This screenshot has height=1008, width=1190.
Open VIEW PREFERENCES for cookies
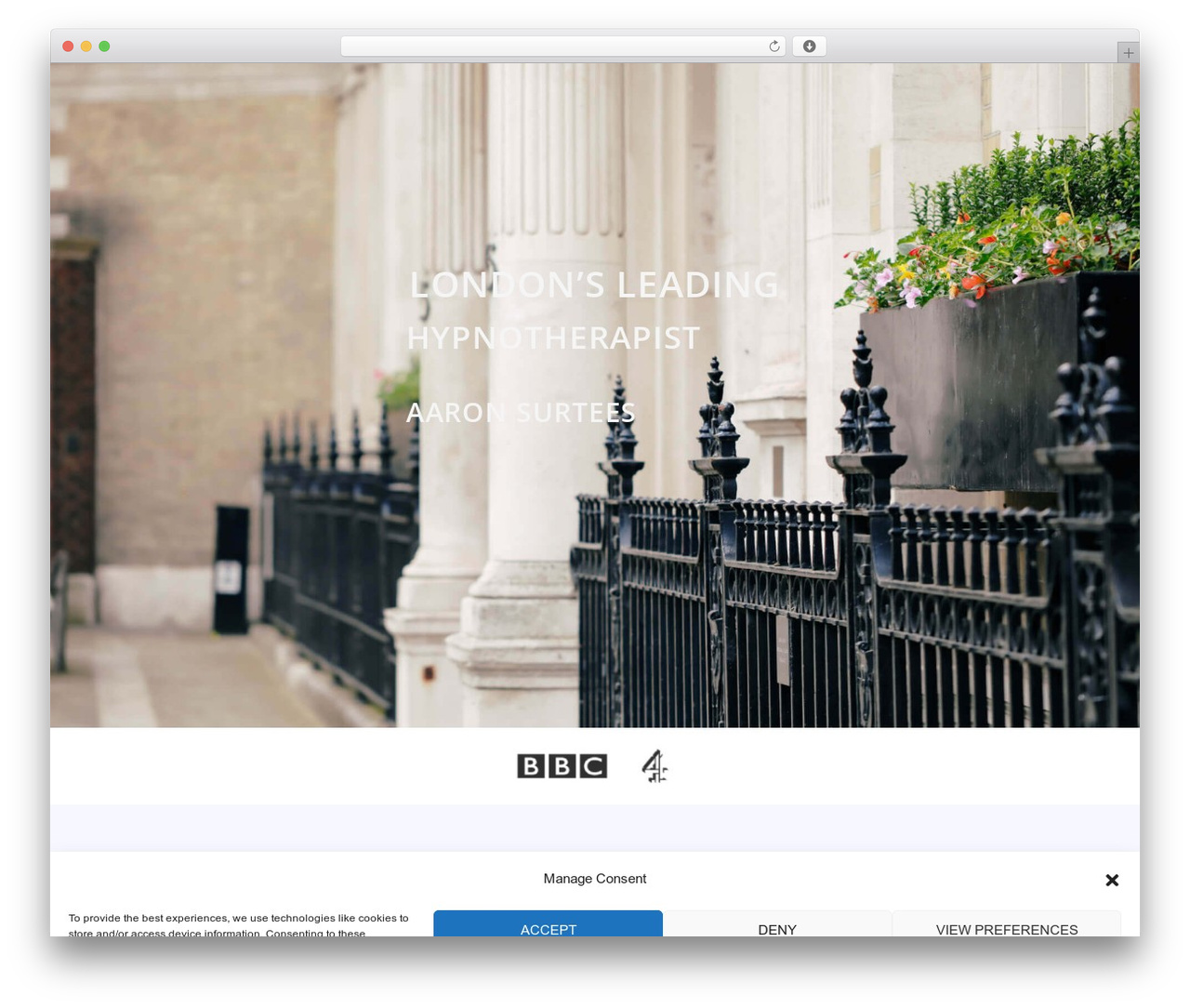tap(1007, 923)
